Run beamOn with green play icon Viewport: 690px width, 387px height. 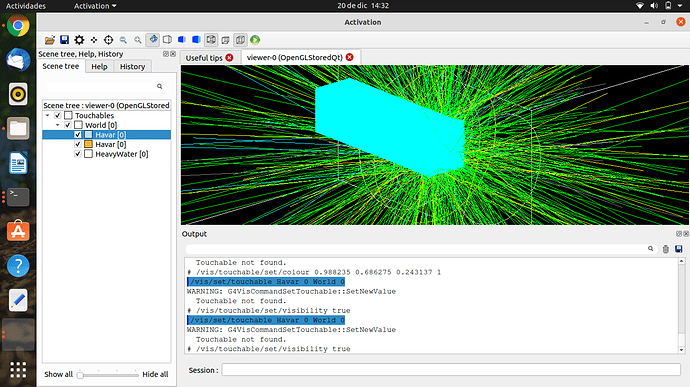[x=255, y=40]
